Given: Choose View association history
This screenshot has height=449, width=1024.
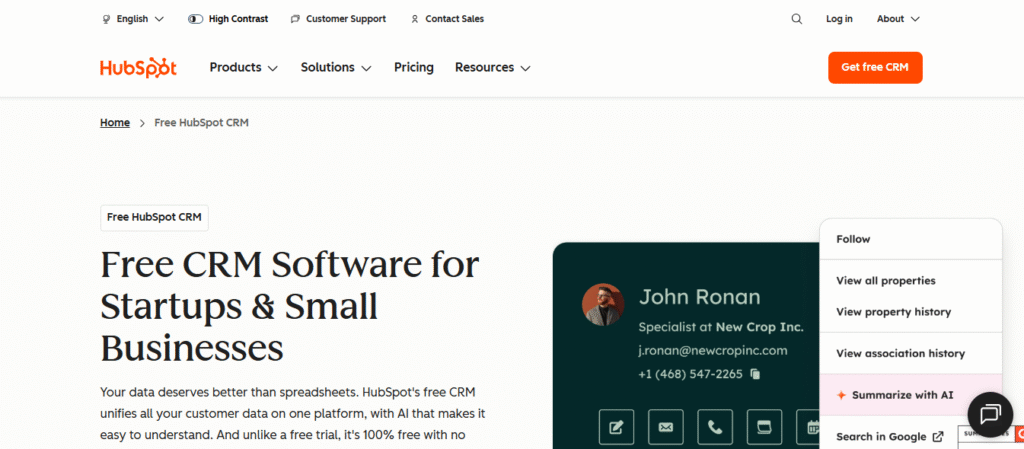Looking at the screenshot, I should pyautogui.click(x=910, y=353).
